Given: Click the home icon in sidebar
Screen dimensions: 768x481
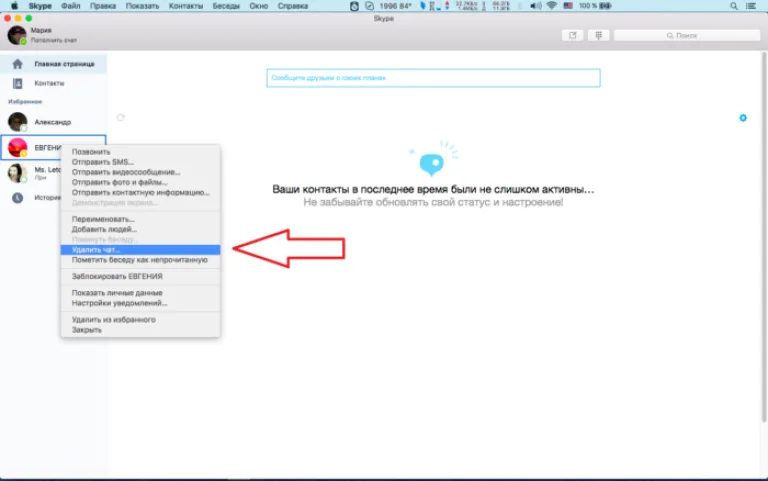Looking at the screenshot, I should (x=18, y=64).
